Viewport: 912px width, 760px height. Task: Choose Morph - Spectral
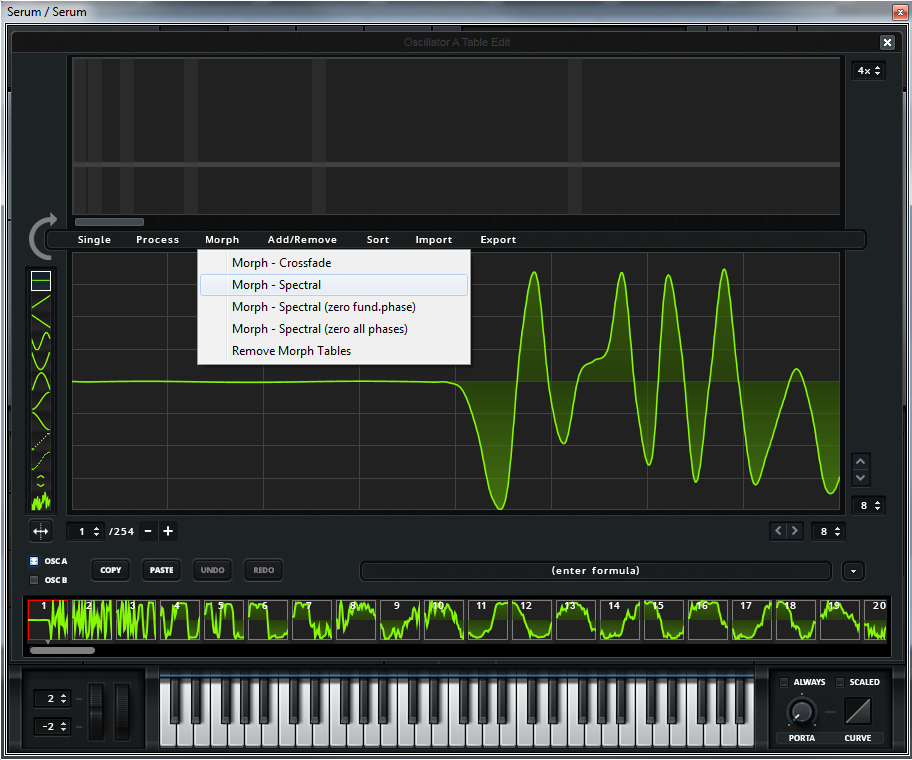coord(334,285)
